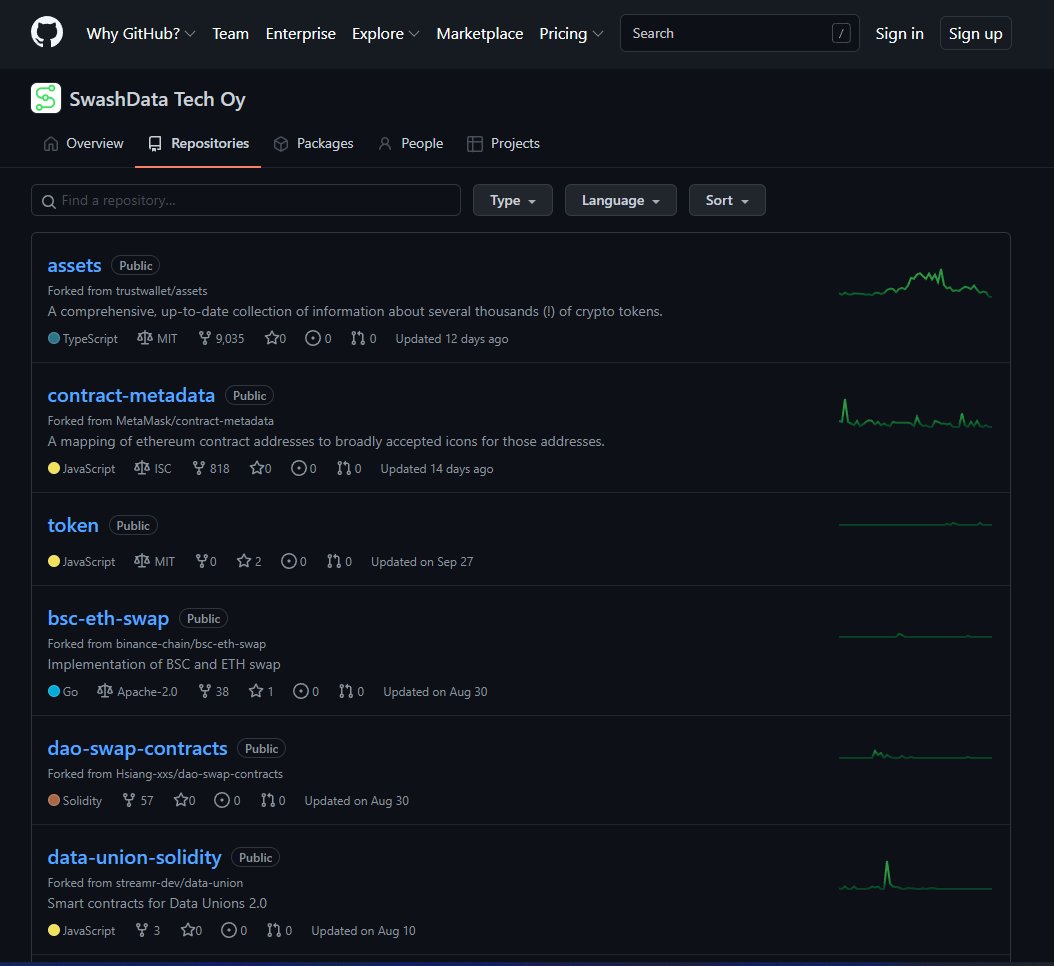The width and height of the screenshot is (1054, 966).
Task: Click 'Implementation of BSC and ETH swap'
Action: (164, 664)
